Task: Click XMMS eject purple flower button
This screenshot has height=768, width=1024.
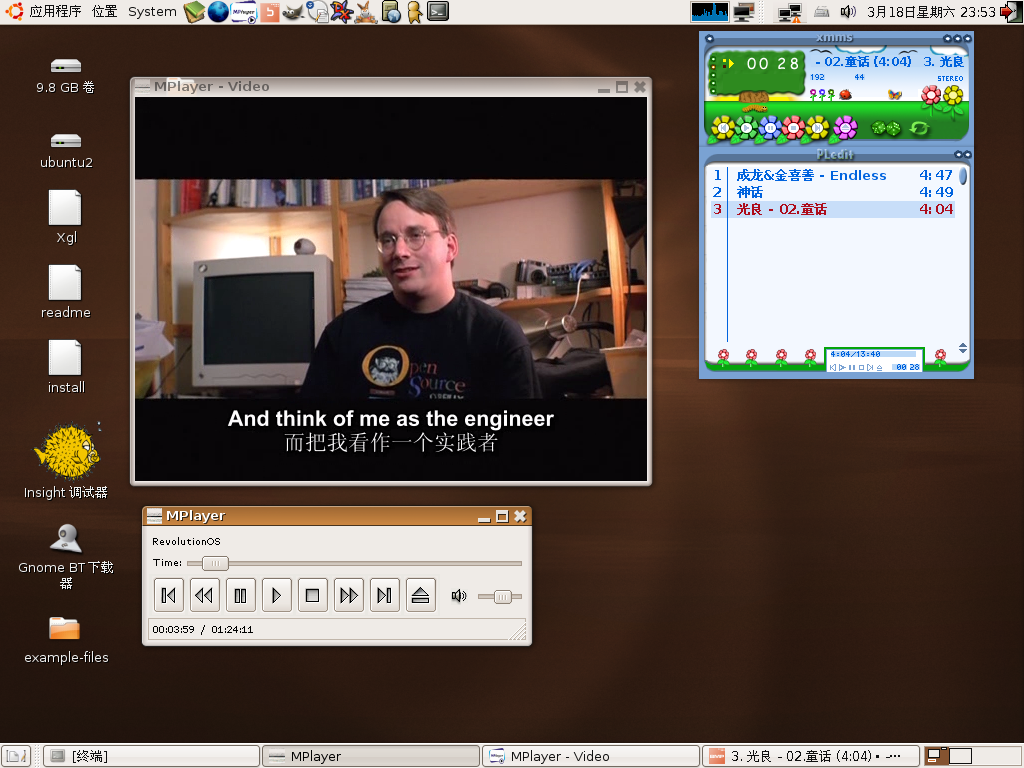Action: pos(845,128)
